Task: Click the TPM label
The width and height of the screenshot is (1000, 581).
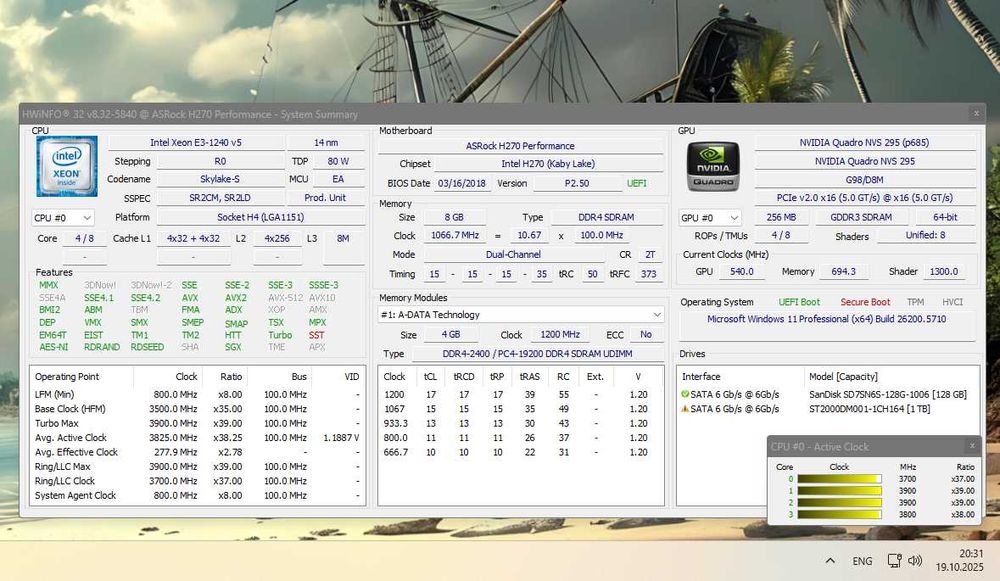Action: [915, 302]
